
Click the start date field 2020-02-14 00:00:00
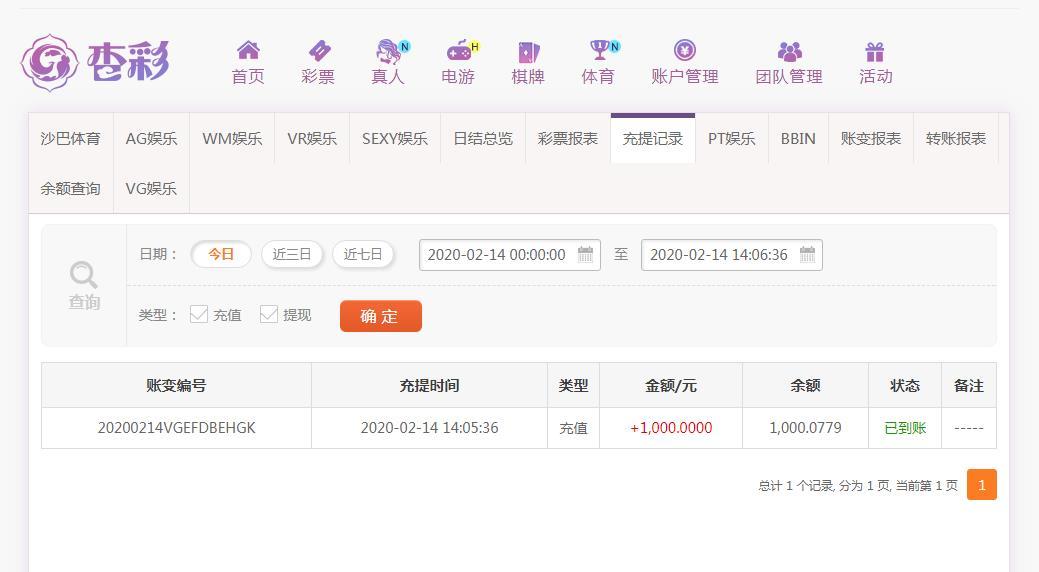(510, 255)
